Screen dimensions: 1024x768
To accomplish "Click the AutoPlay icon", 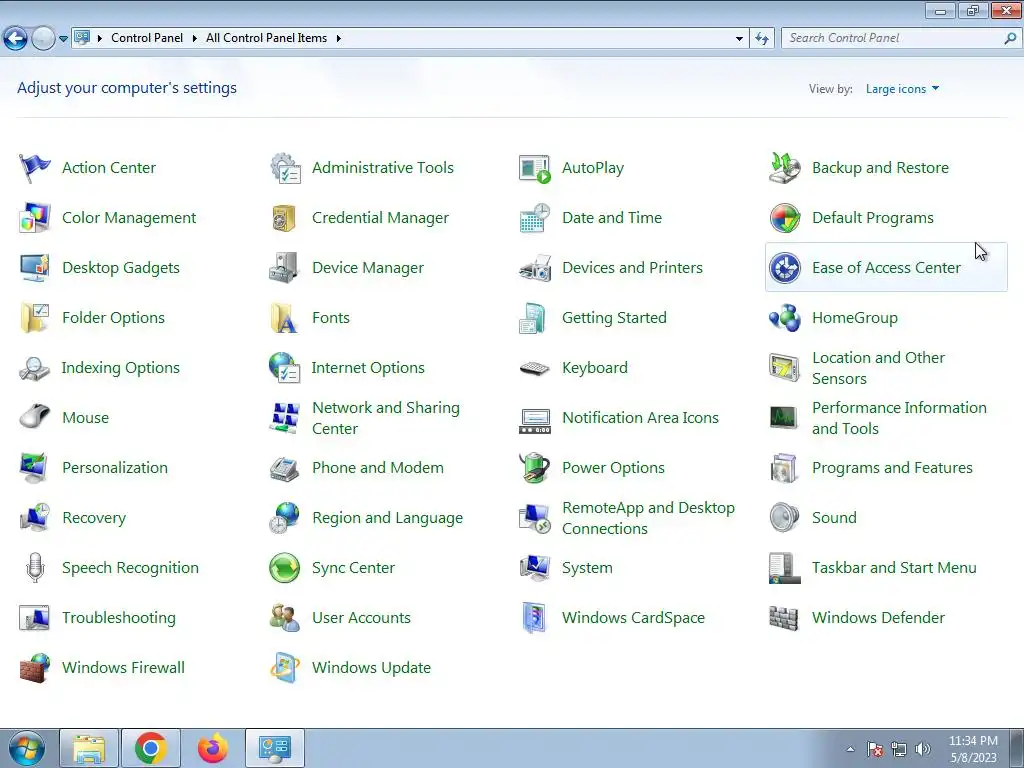I will click(534, 168).
